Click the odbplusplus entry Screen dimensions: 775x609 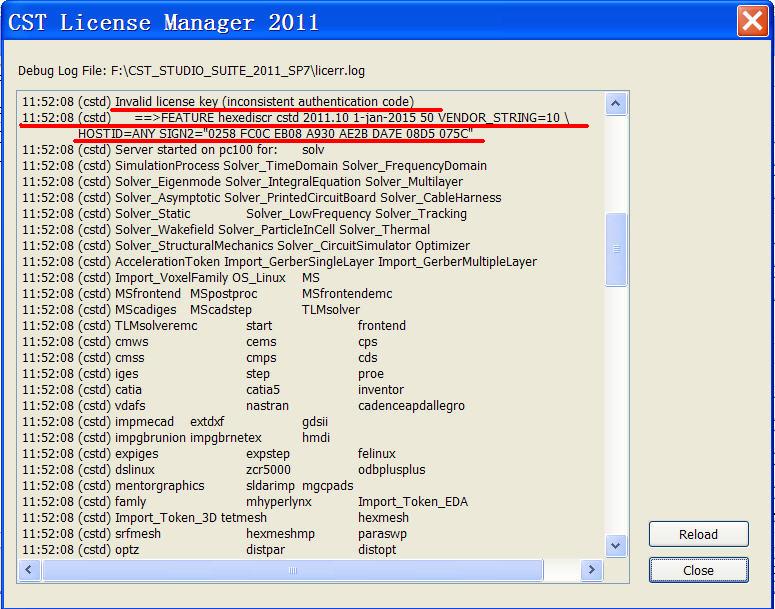(x=391, y=470)
